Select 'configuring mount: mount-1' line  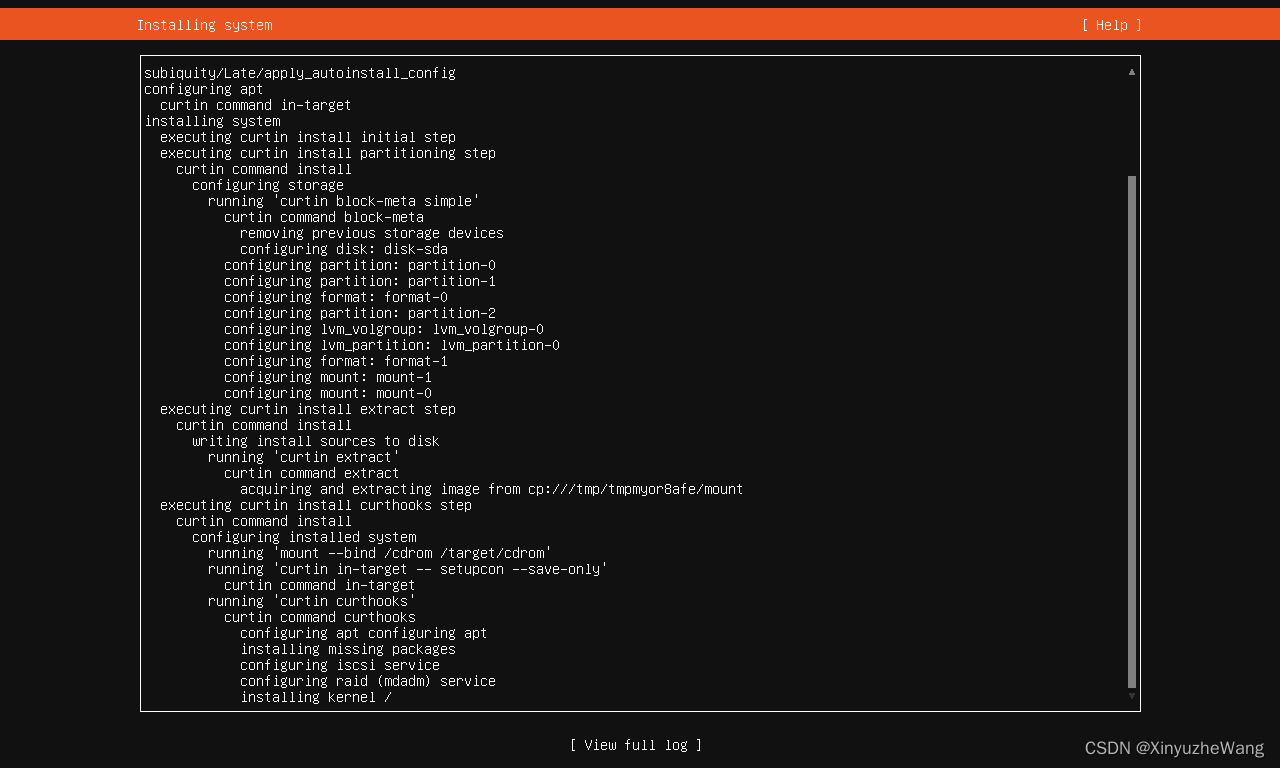[x=328, y=377]
